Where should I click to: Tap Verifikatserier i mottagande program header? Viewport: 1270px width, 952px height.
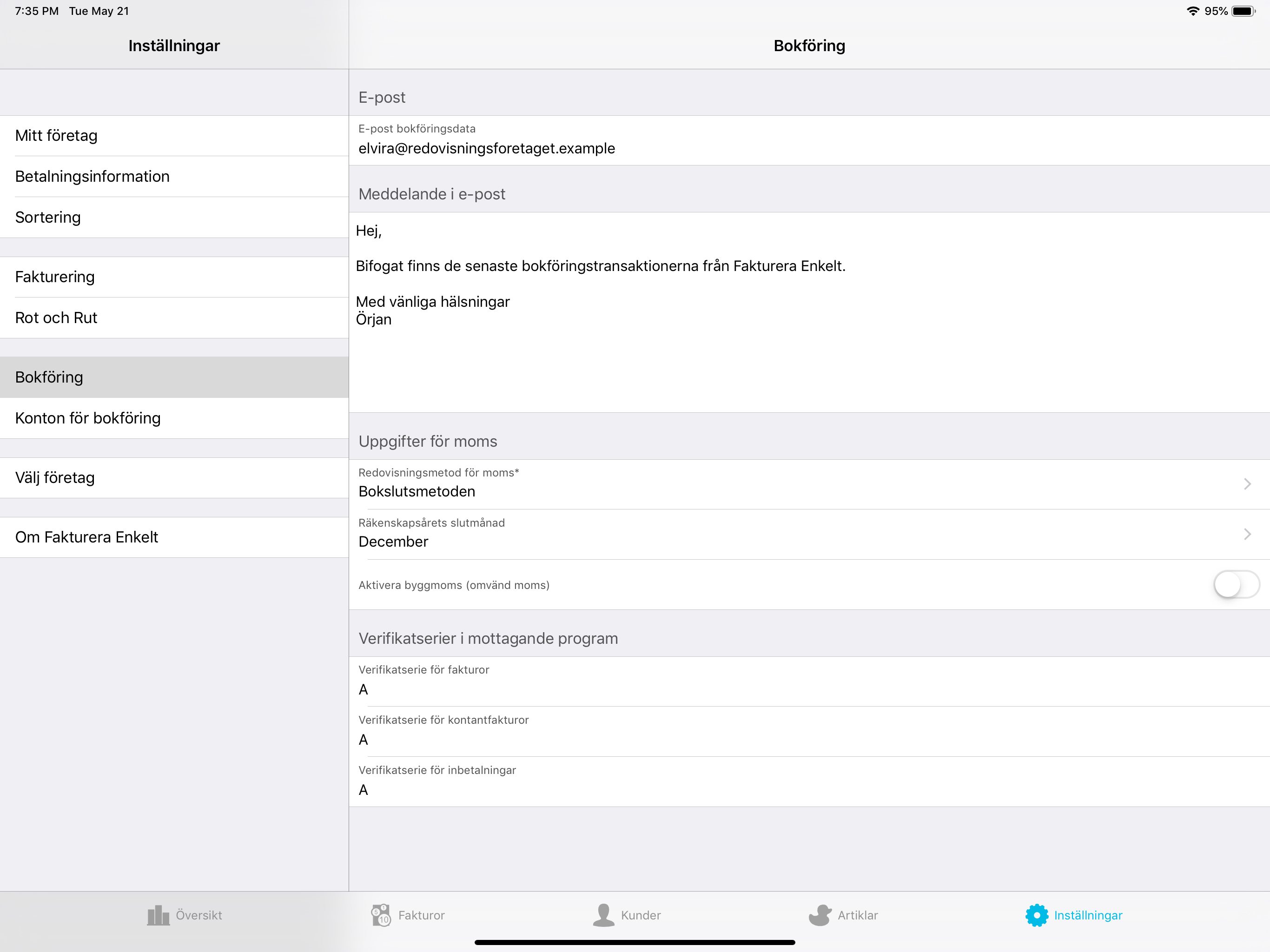click(x=488, y=639)
